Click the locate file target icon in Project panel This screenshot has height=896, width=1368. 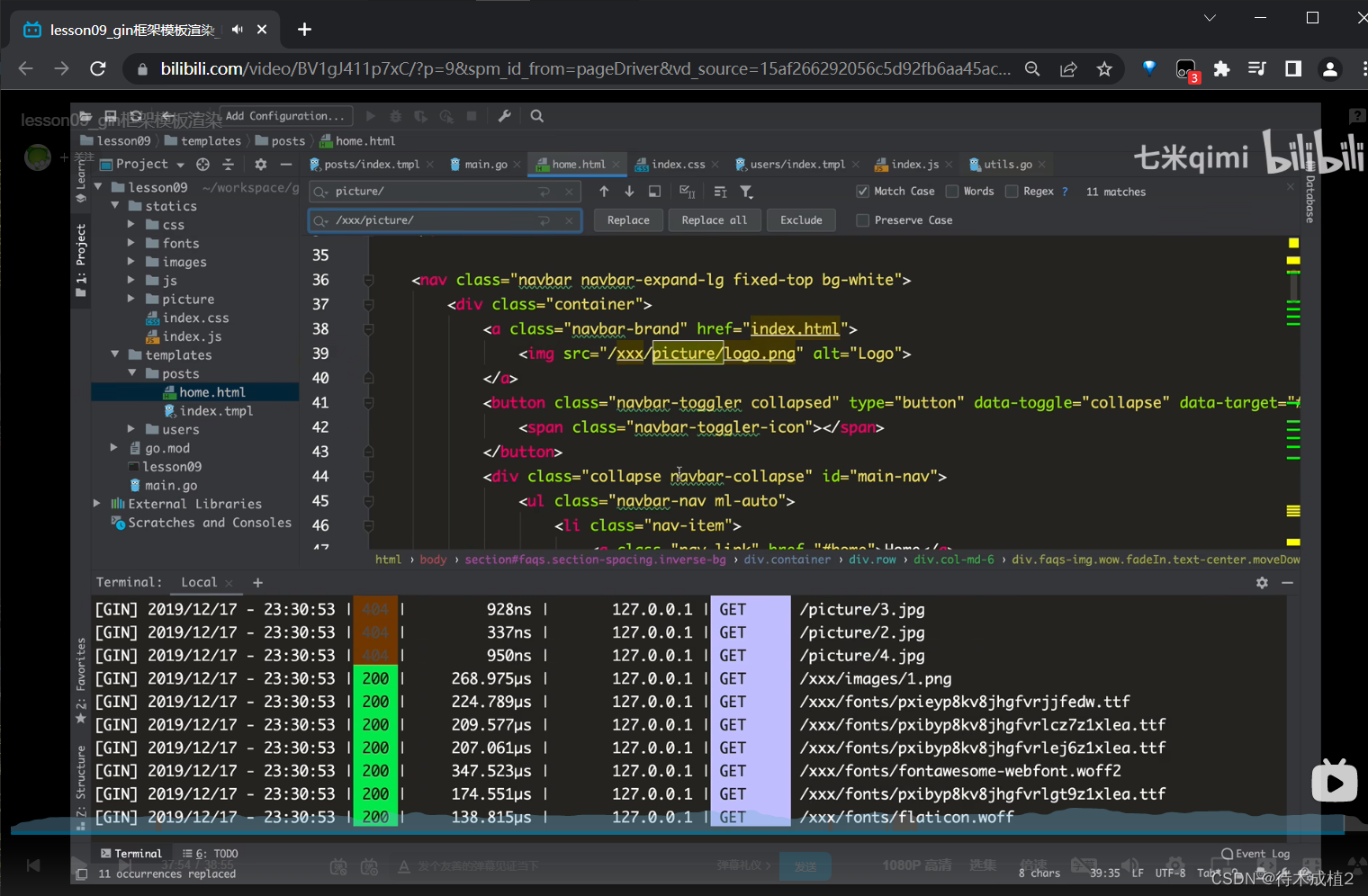coord(203,165)
